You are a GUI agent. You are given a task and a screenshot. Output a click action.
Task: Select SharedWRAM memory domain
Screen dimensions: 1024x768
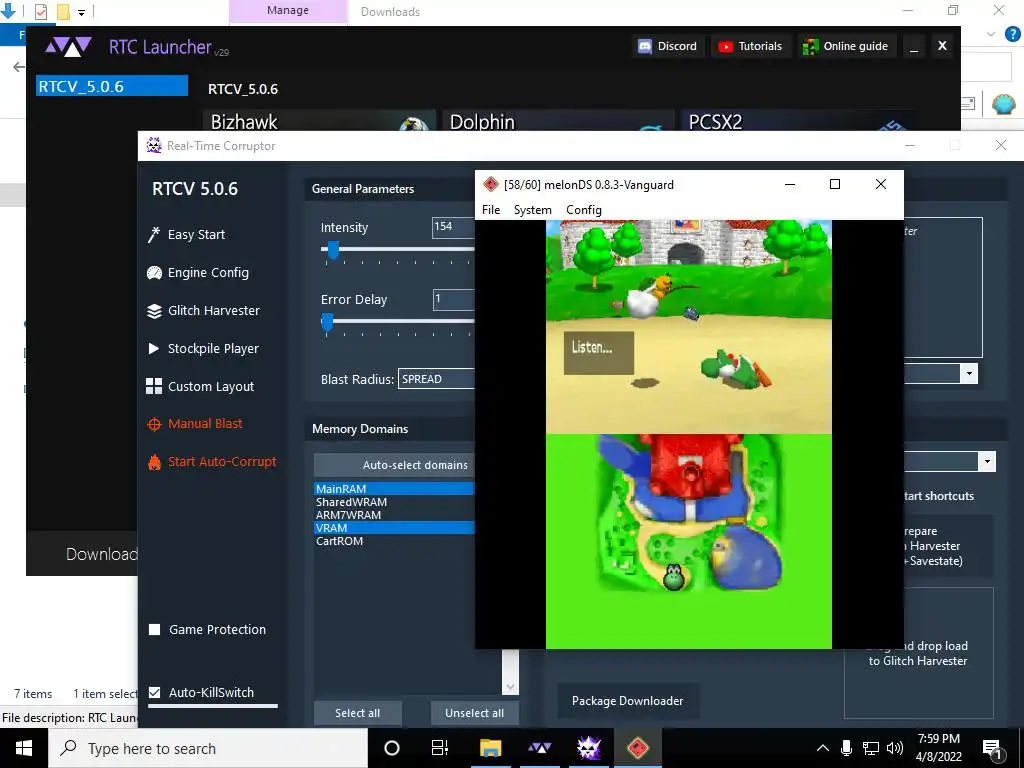pos(394,502)
